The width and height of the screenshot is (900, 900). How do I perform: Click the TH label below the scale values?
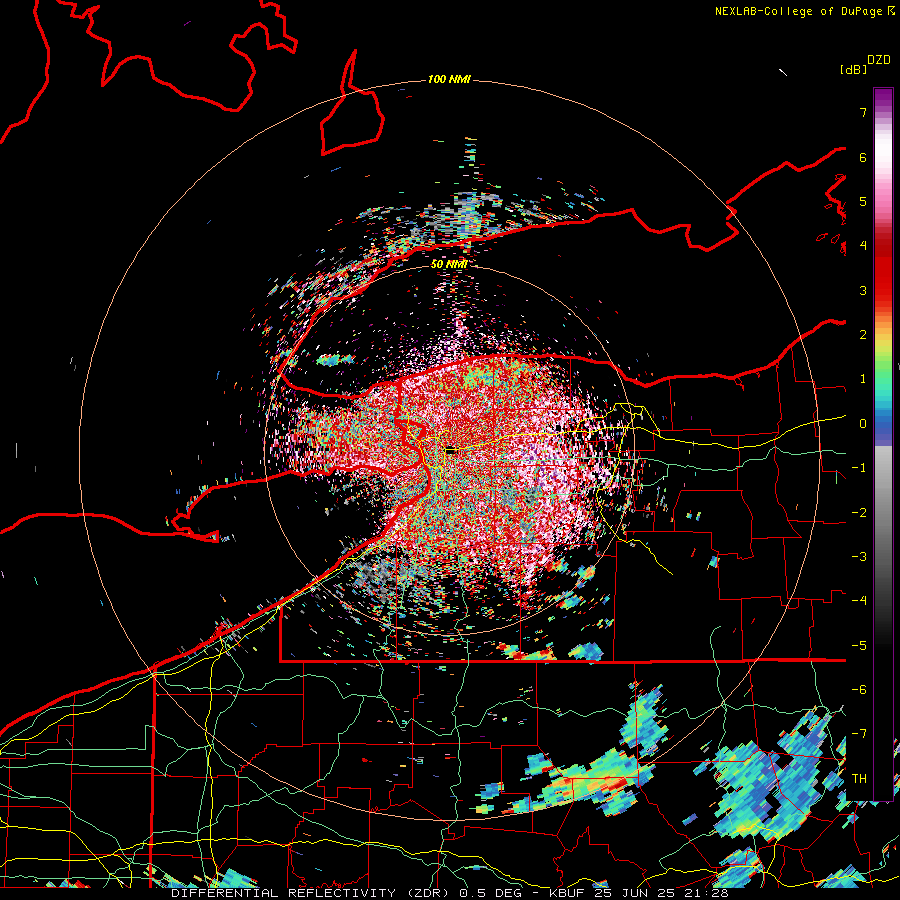tap(859, 779)
